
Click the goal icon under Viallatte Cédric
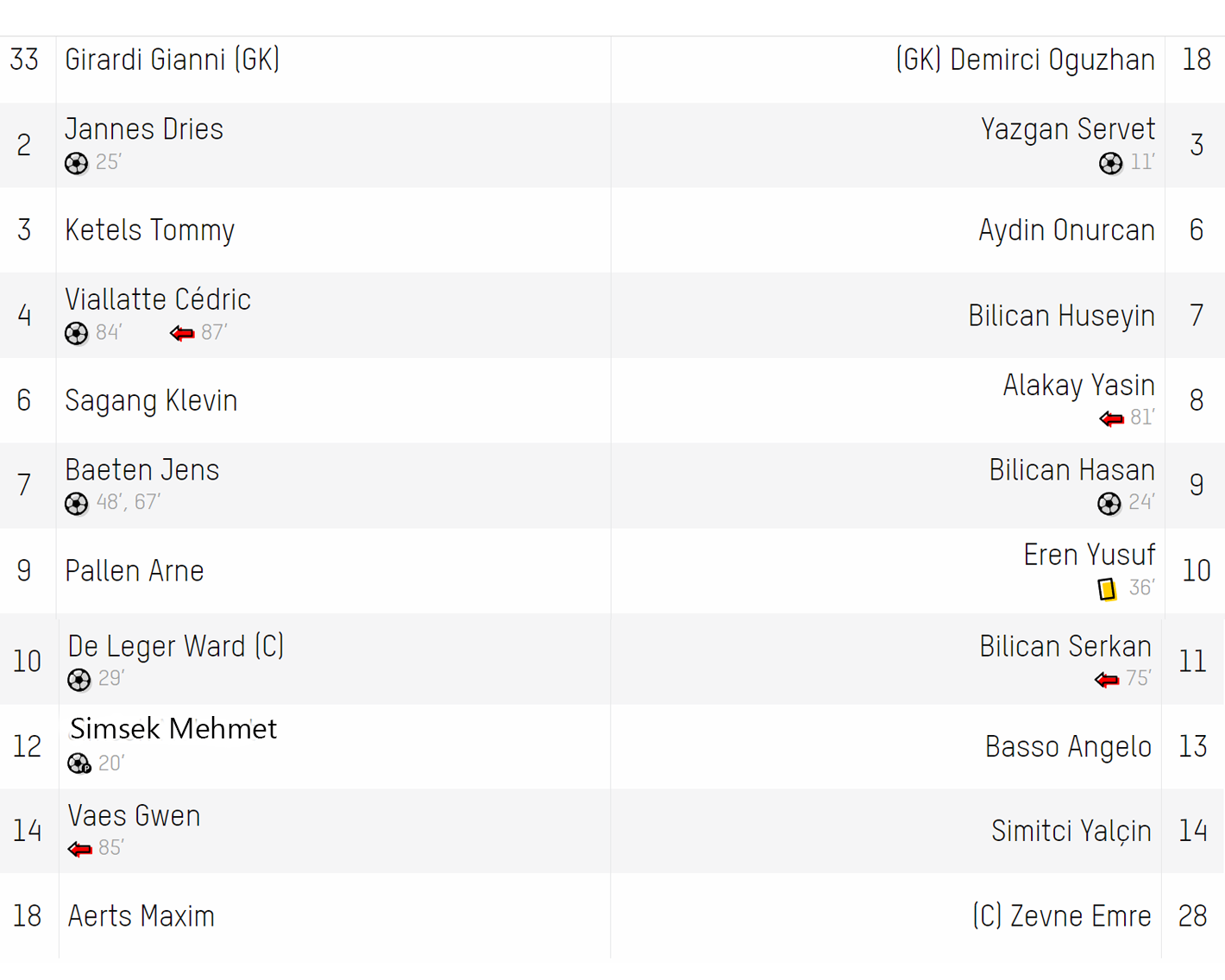(77, 333)
